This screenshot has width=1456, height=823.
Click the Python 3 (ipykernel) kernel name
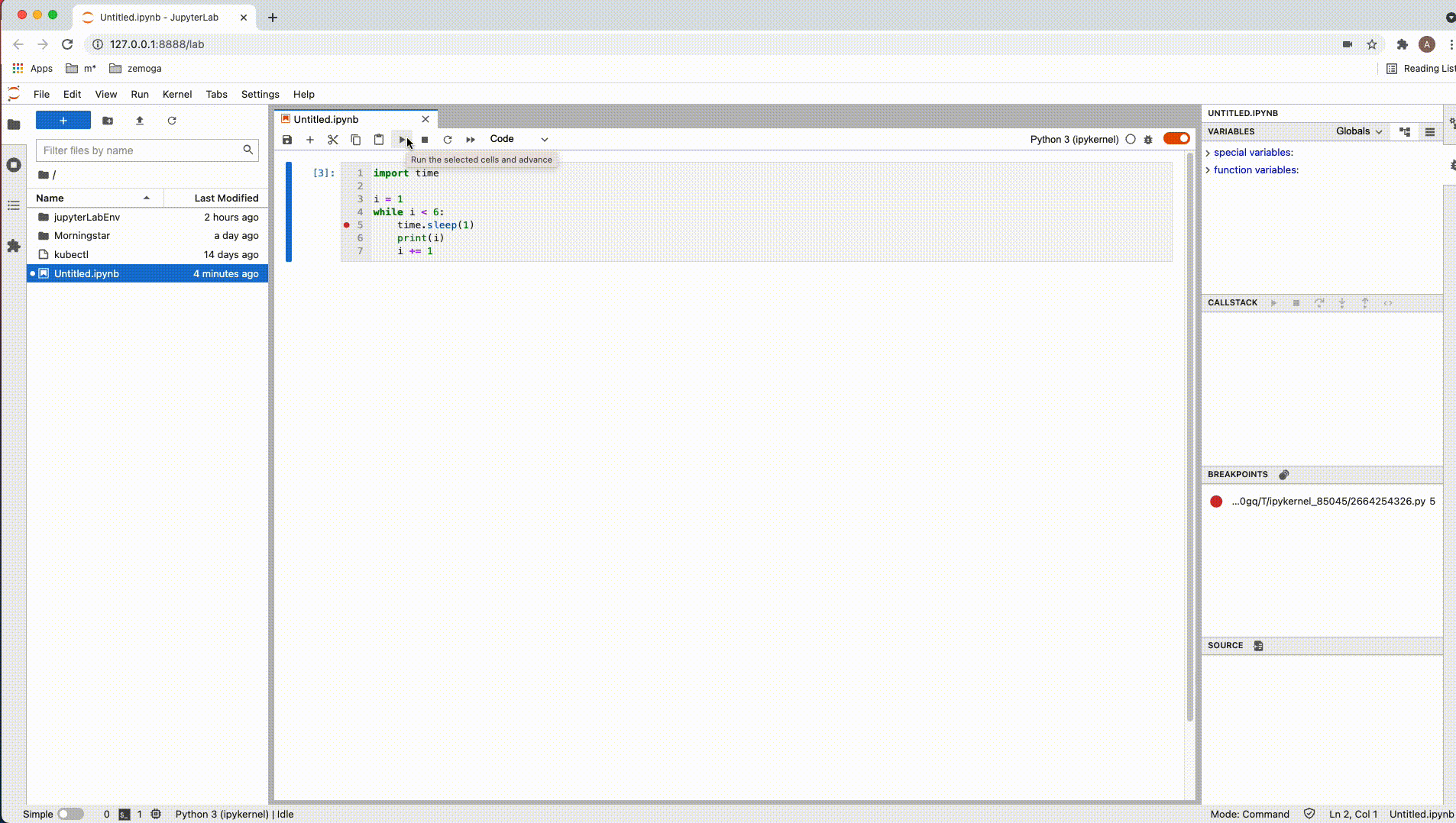pos(1074,139)
